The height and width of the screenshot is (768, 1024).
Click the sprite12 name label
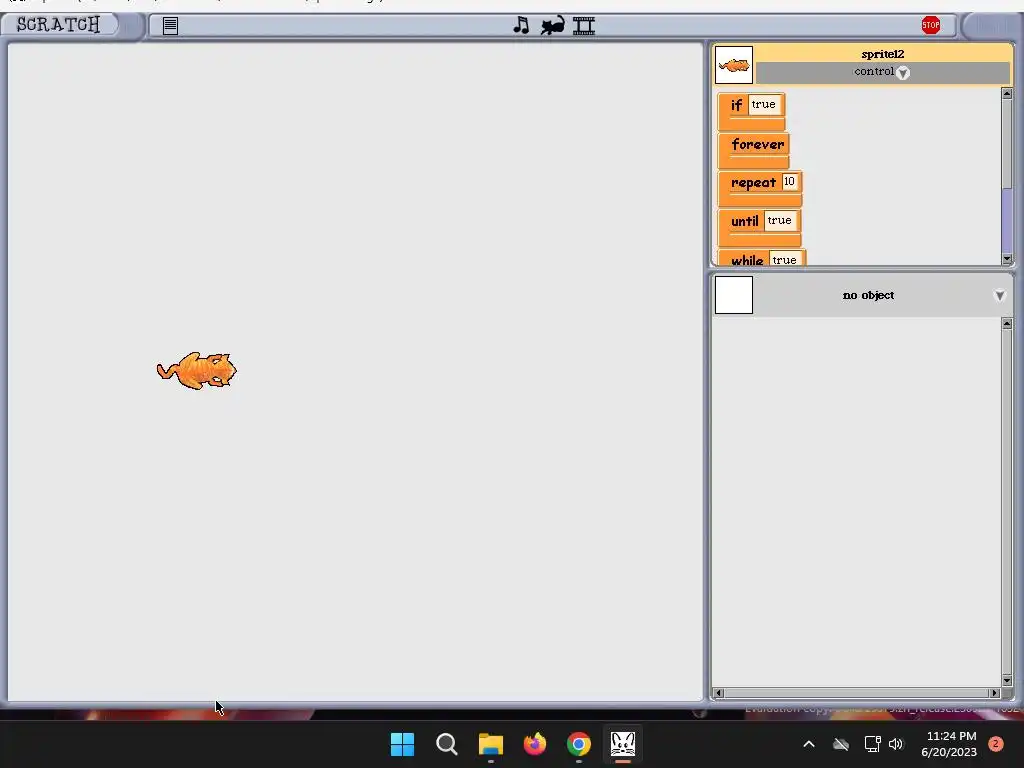882,54
